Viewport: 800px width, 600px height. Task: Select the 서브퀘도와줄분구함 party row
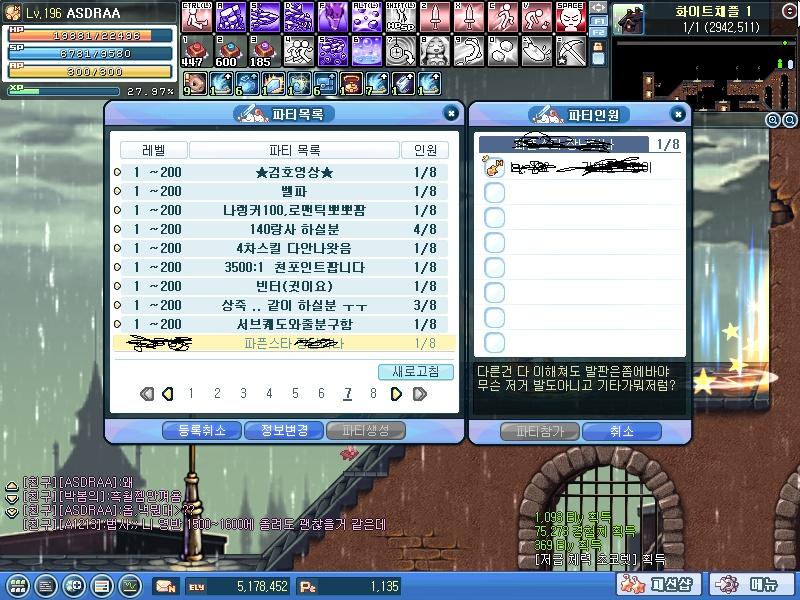[x=282, y=324]
